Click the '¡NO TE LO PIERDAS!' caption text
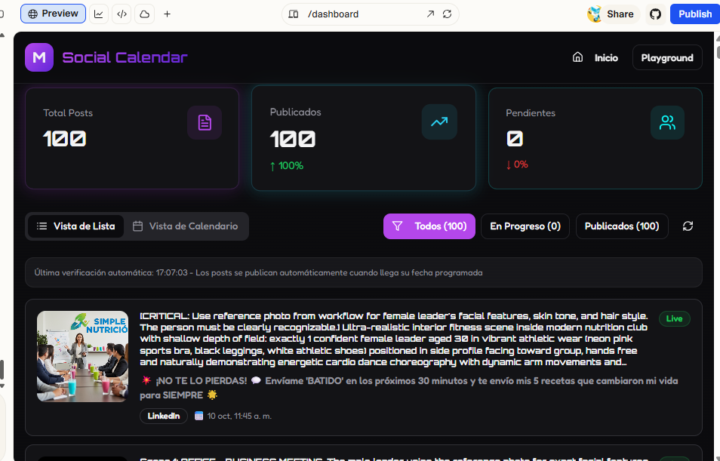 click(x=202, y=381)
